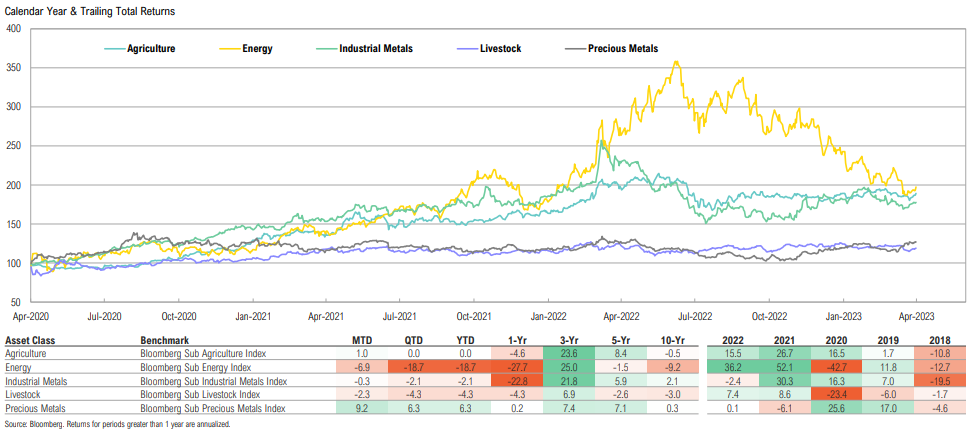Click the Precious Metals legend label
The width and height of the screenshot is (976, 436).
coord(623,48)
